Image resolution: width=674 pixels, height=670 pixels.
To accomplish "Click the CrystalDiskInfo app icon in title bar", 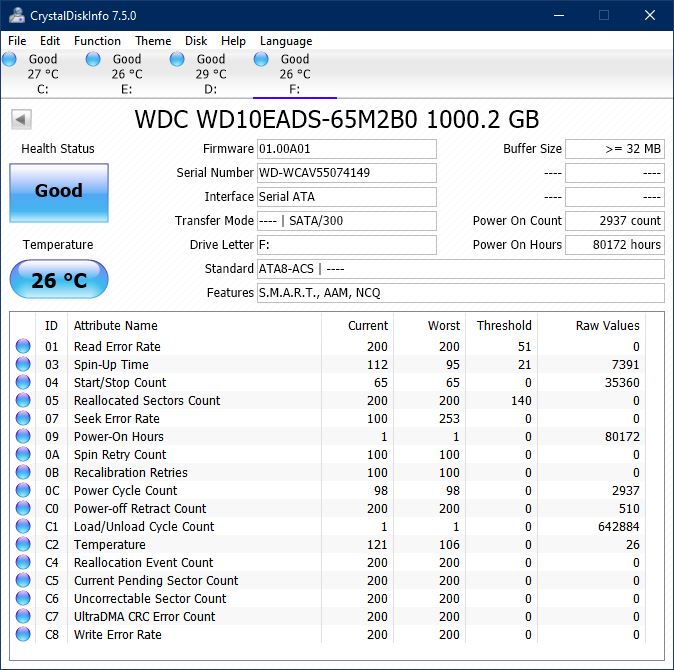I will 17,15.
